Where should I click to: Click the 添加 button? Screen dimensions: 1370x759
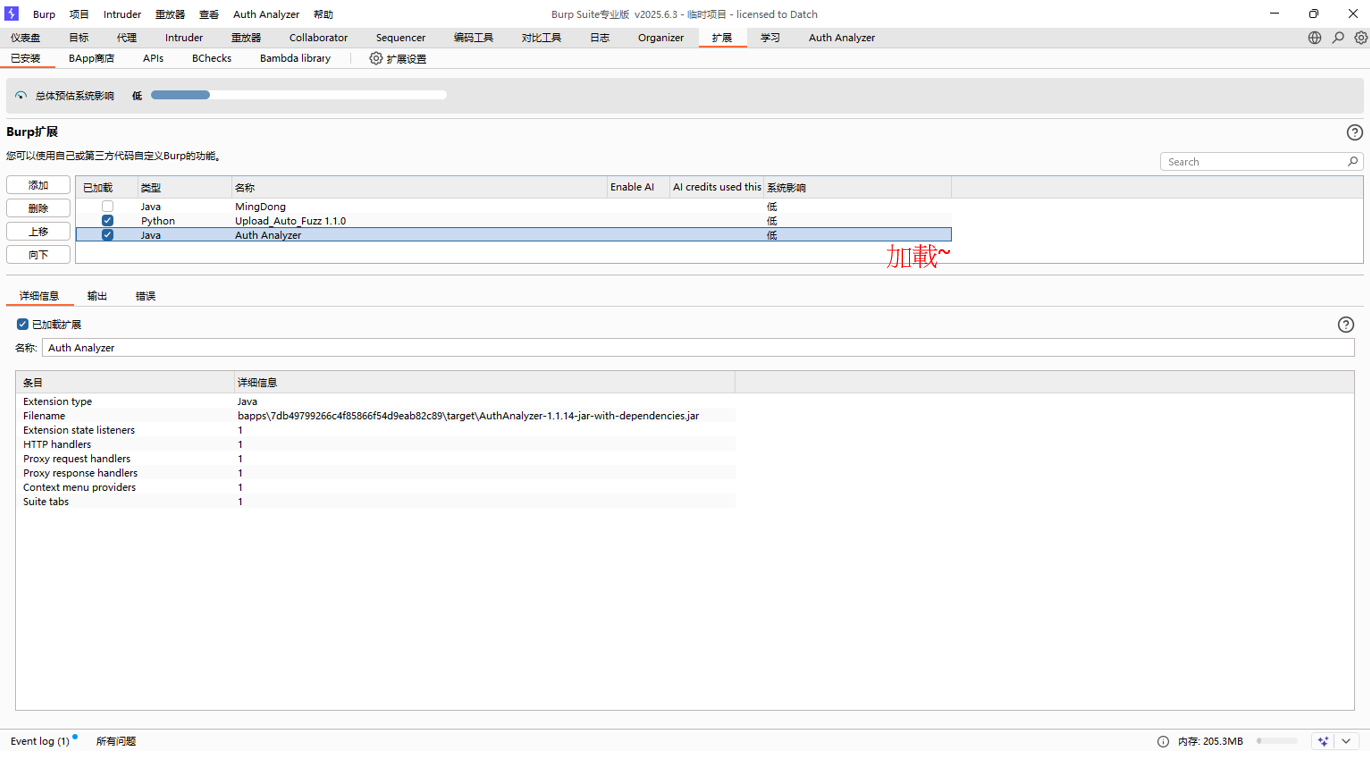38,185
